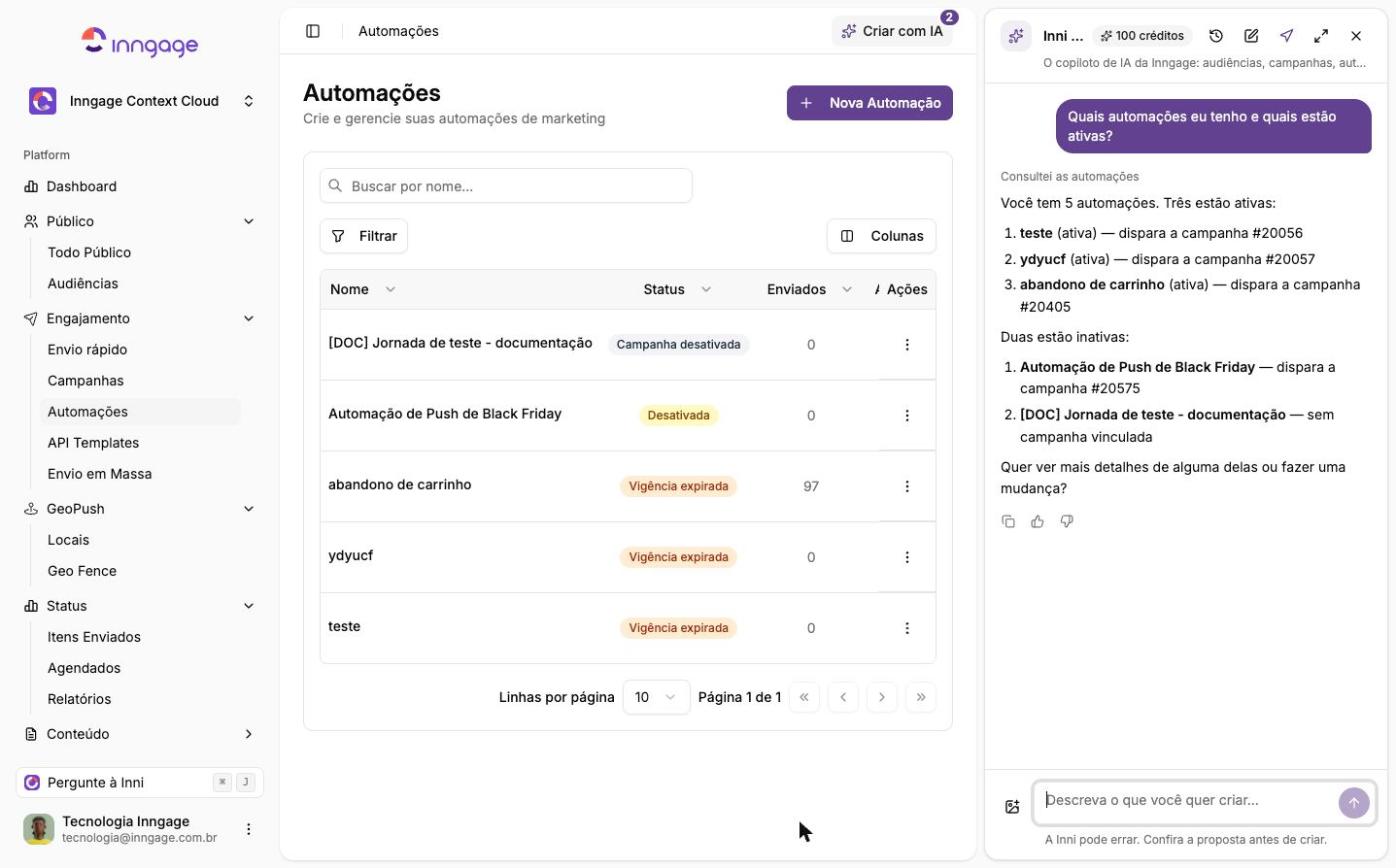Open actions menu for DOC Jornada row
Viewport: 1396px width, 868px height.
[x=907, y=344]
